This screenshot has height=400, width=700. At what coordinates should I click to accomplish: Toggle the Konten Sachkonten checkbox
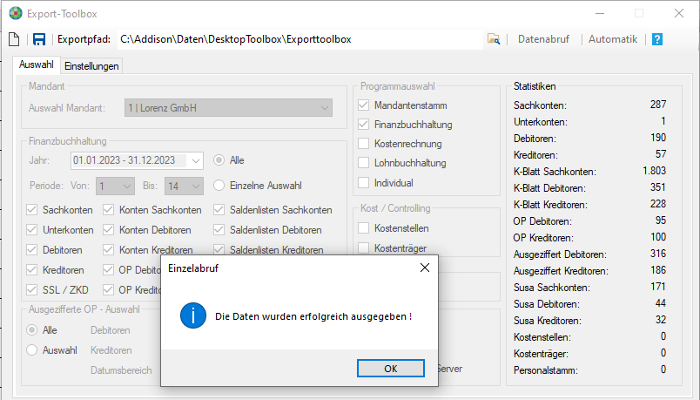click(x=108, y=210)
